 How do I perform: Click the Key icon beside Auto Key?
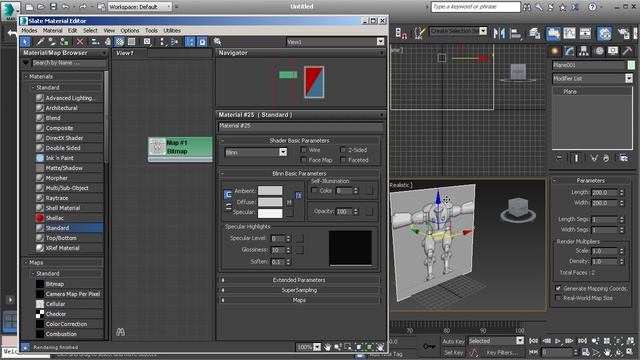click(x=429, y=346)
